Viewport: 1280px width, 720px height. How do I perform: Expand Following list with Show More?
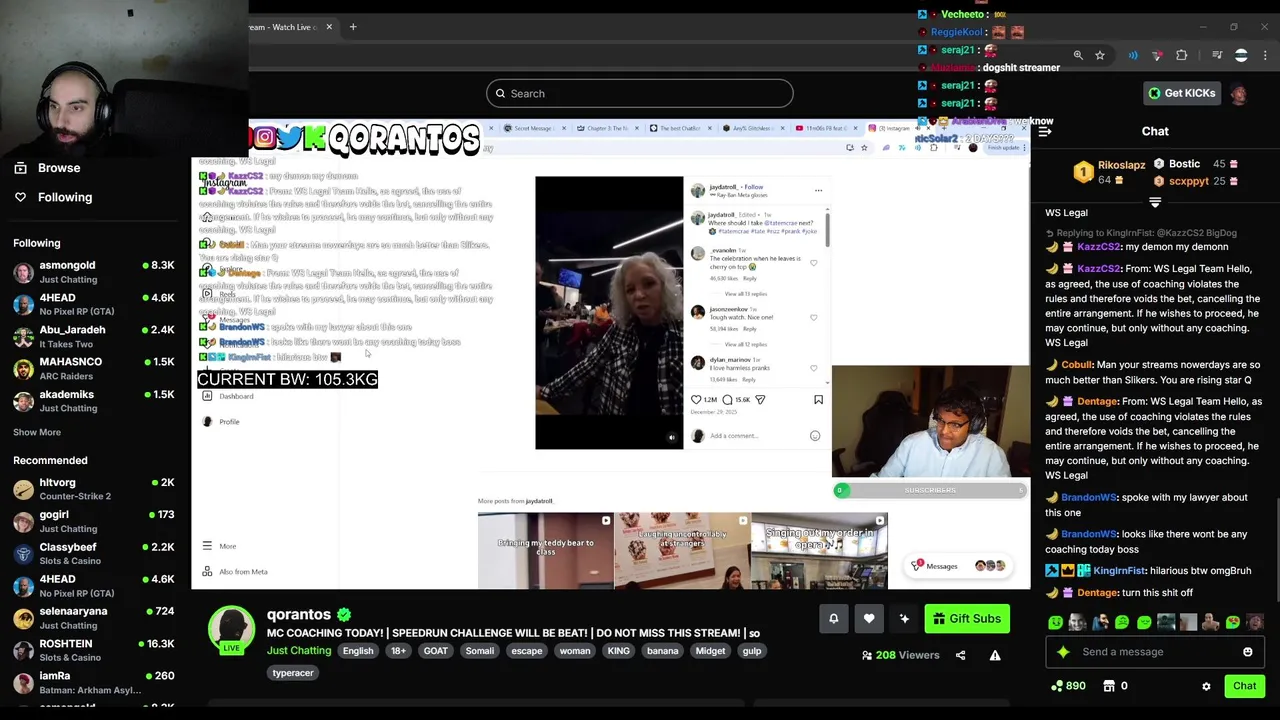pos(37,432)
